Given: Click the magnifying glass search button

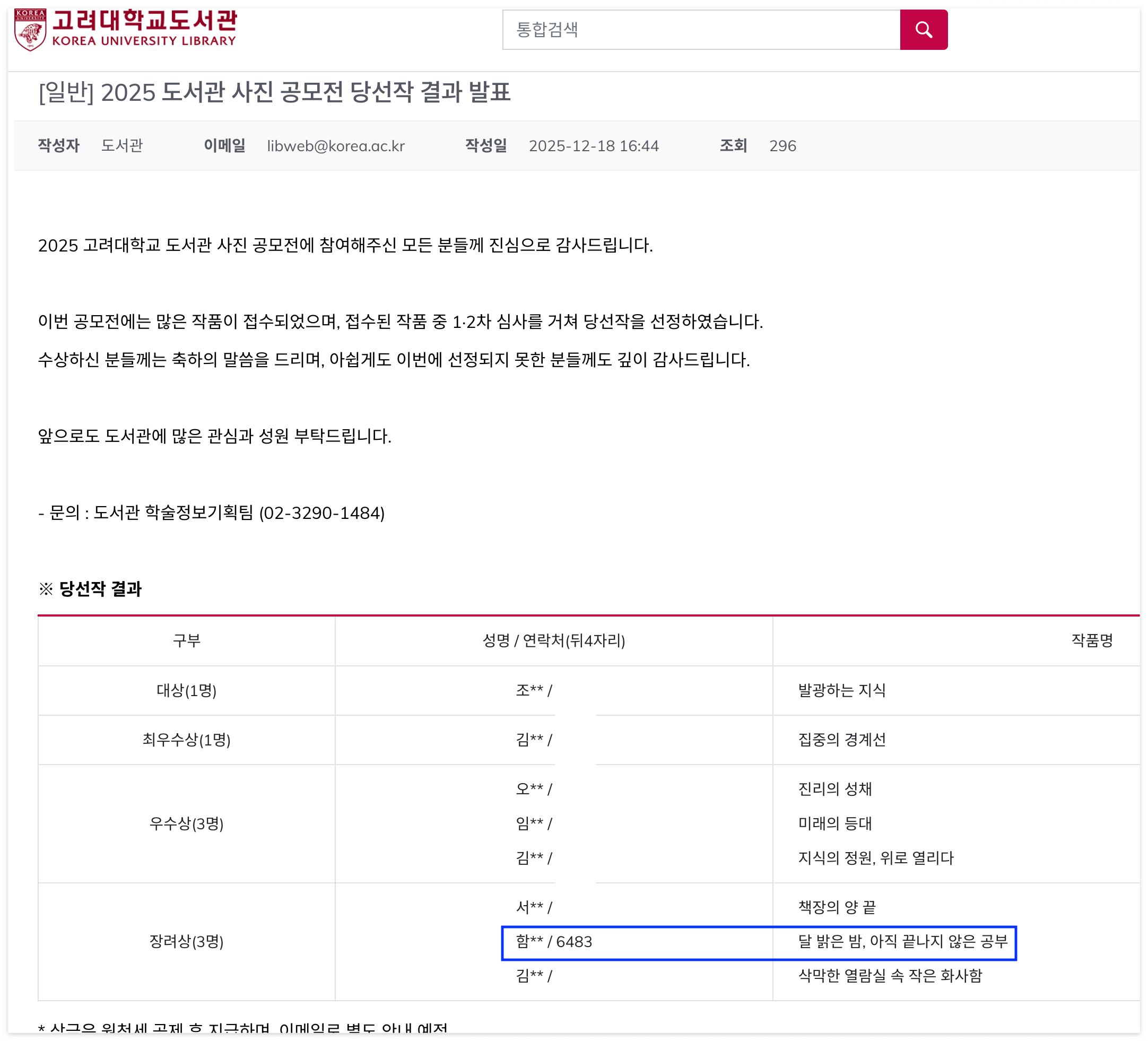Looking at the screenshot, I should [923, 30].
